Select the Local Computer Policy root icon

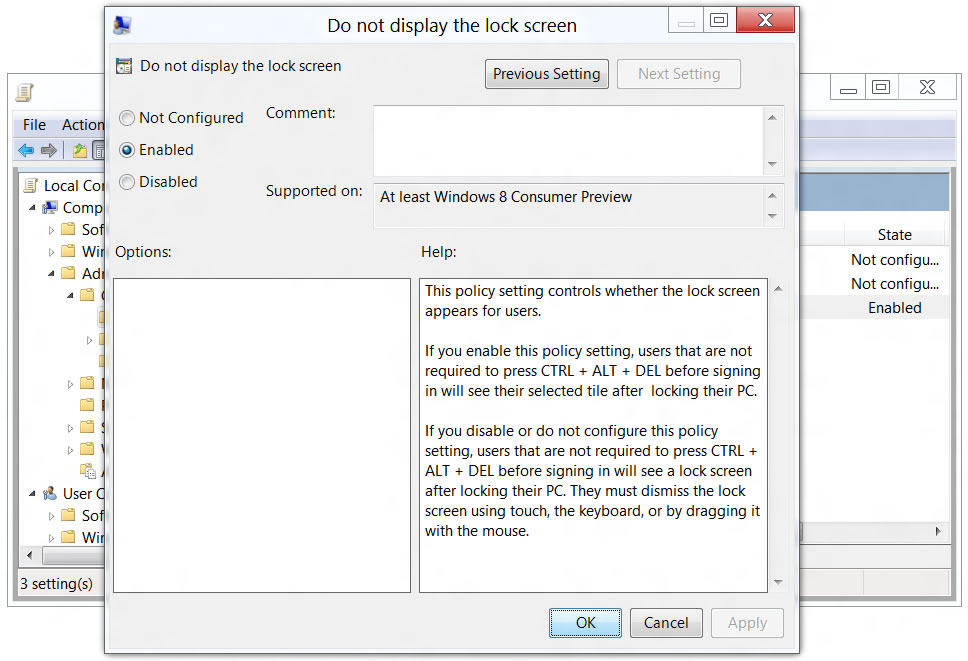(30, 185)
